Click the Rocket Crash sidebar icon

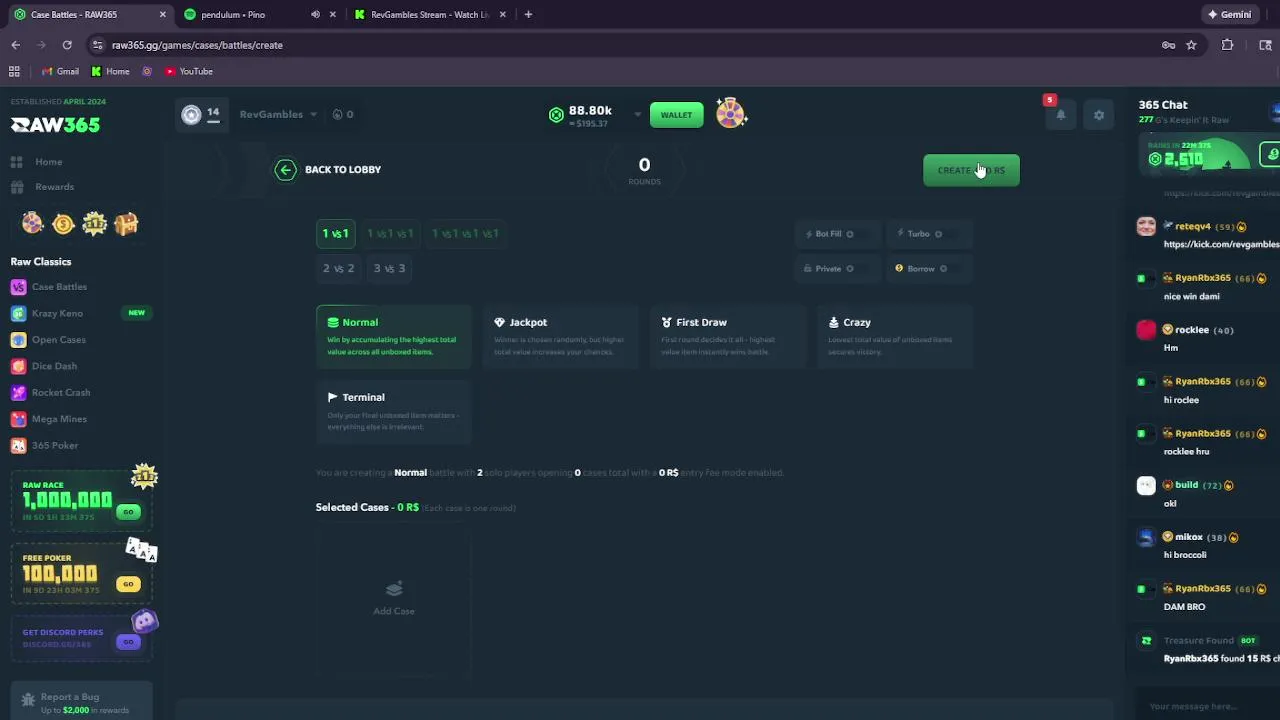(x=18, y=393)
